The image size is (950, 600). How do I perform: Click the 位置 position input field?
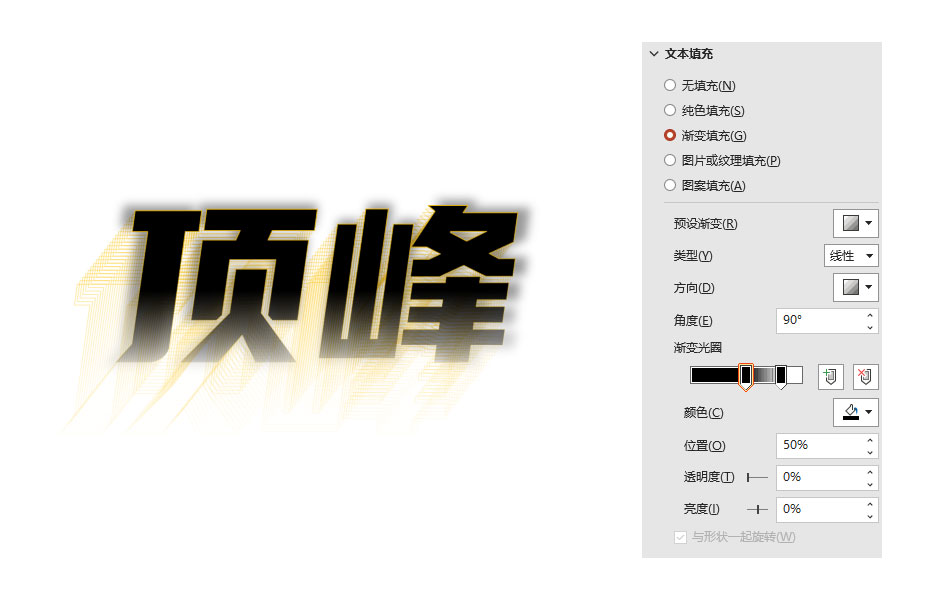(x=819, y=444)
